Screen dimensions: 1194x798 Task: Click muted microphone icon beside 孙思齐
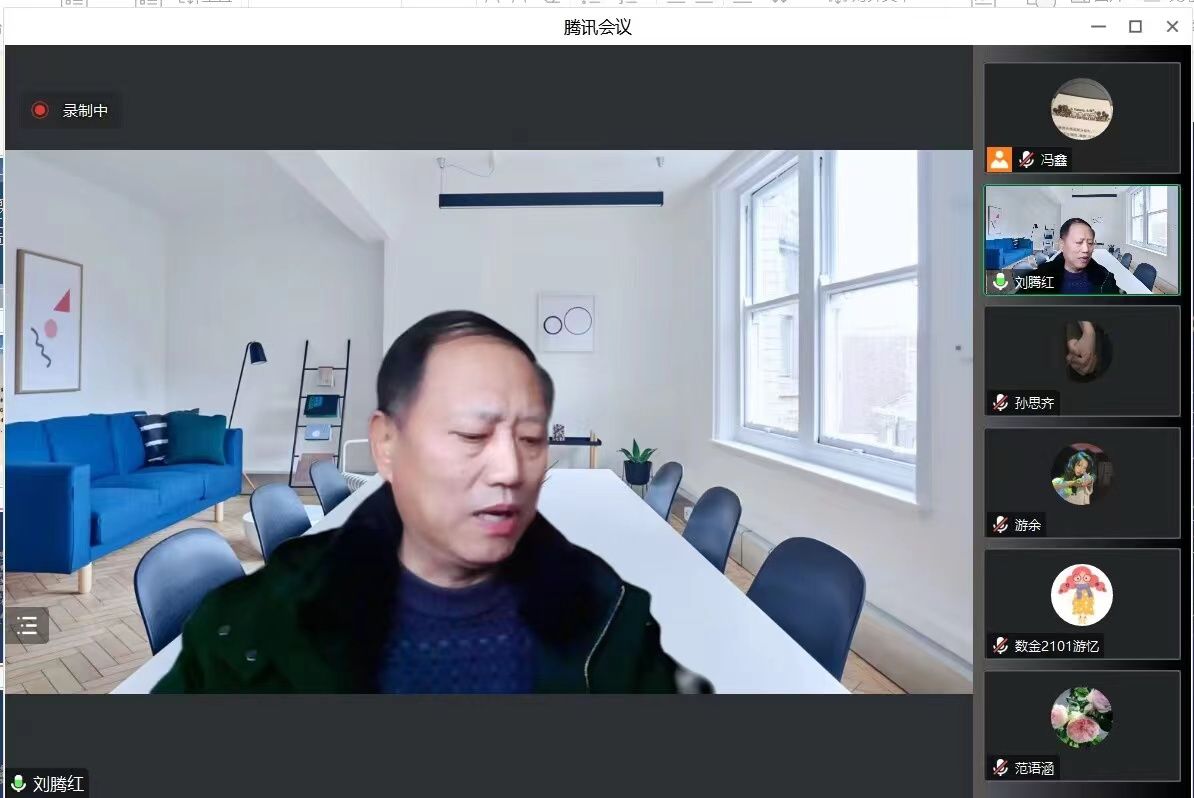tap(1000, 403)
